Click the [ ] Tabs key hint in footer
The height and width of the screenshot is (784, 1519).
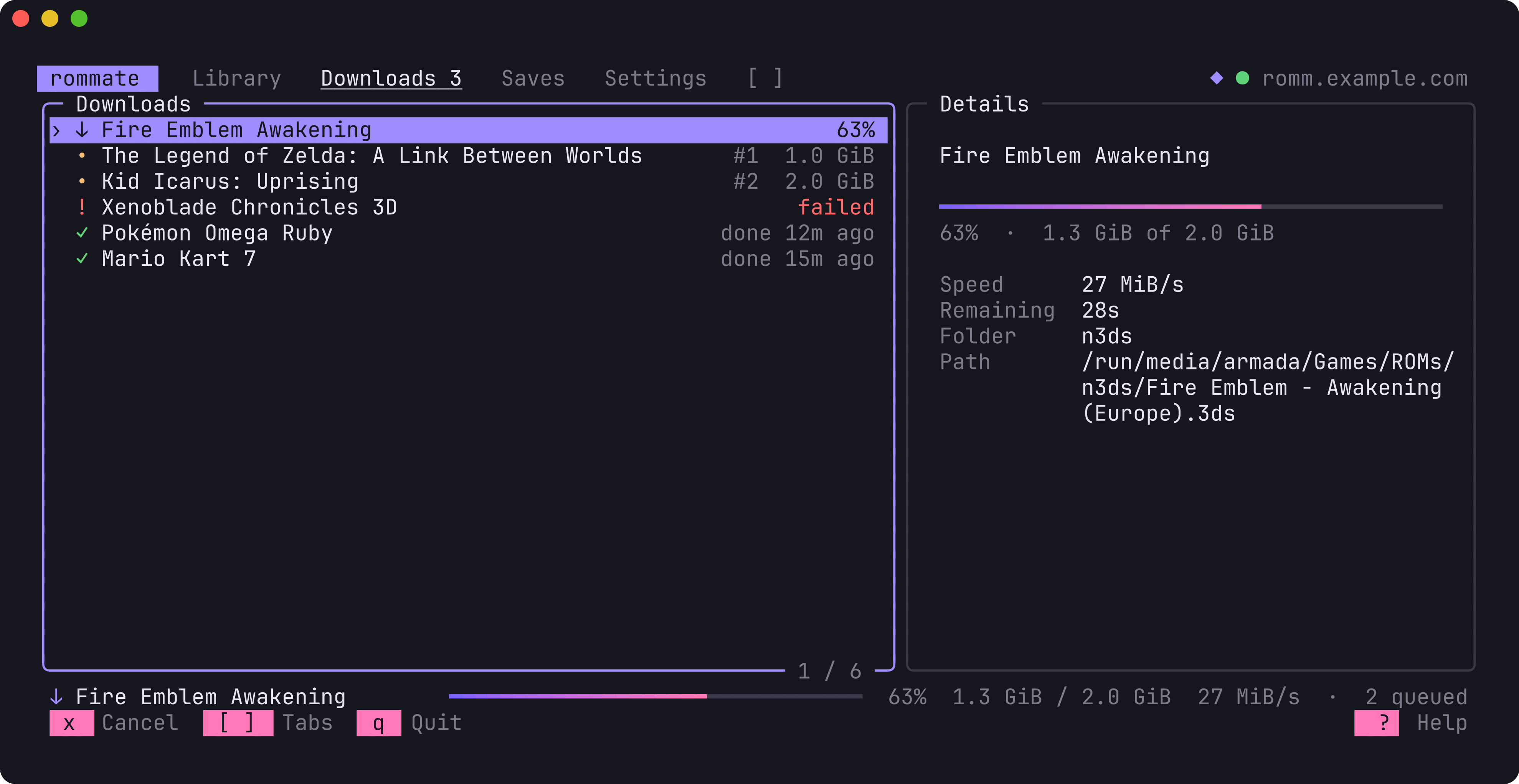pyautogui.click(x=238, y=723)
